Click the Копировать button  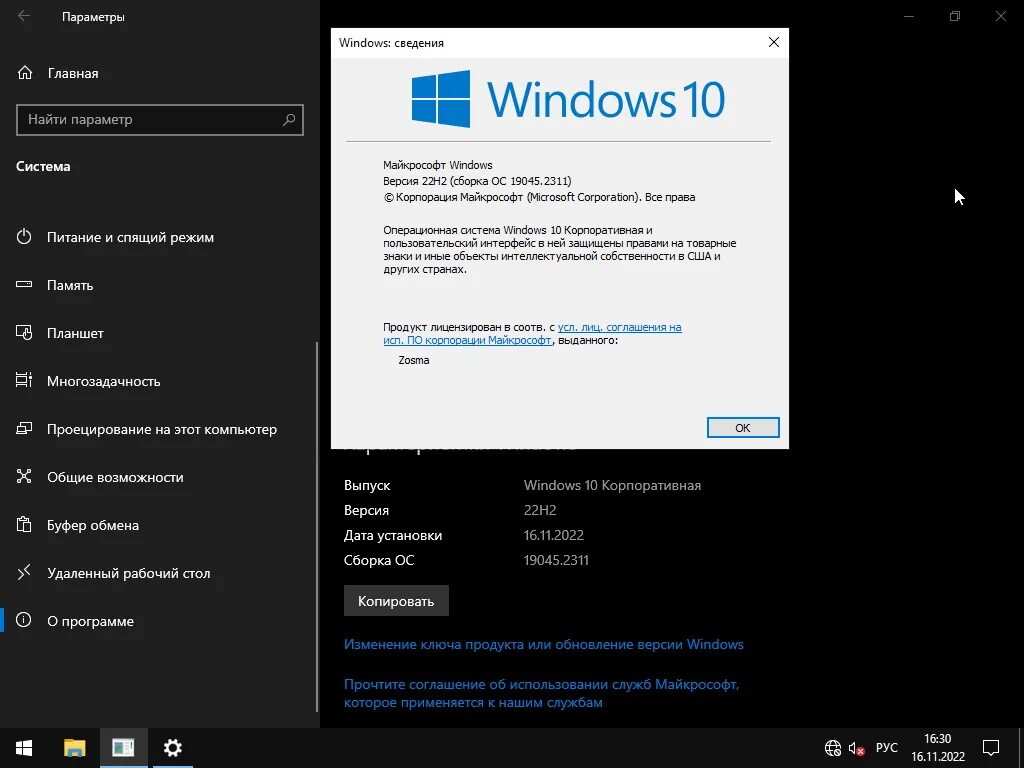(x=396, y=601)
